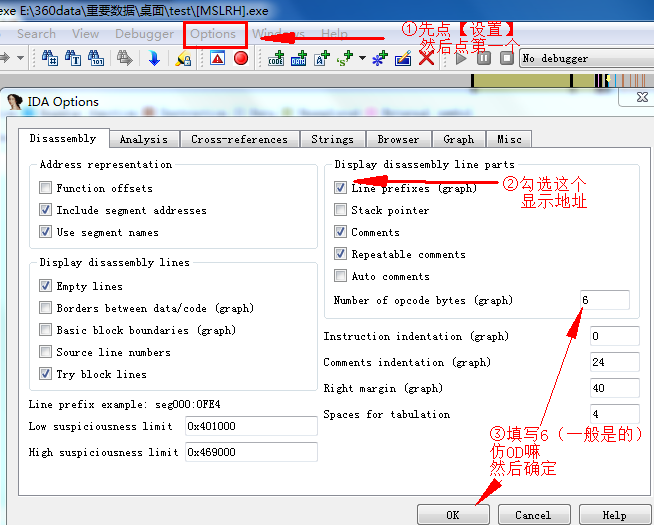Toggle Line prefixes (graph) checkbox
Screen dimensions: 654x525
coord(340,188)
